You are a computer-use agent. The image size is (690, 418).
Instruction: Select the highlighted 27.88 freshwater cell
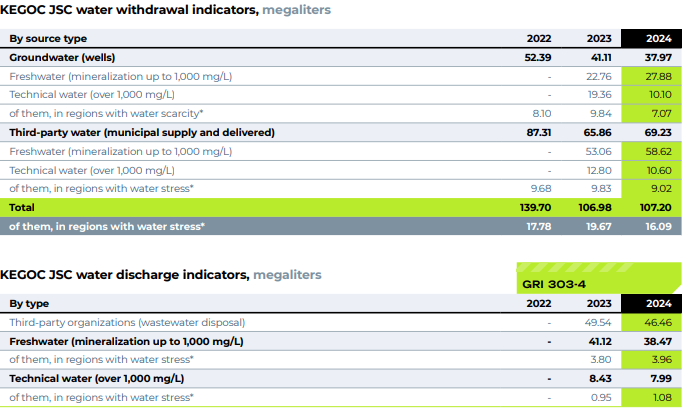[x=653, y=76]
